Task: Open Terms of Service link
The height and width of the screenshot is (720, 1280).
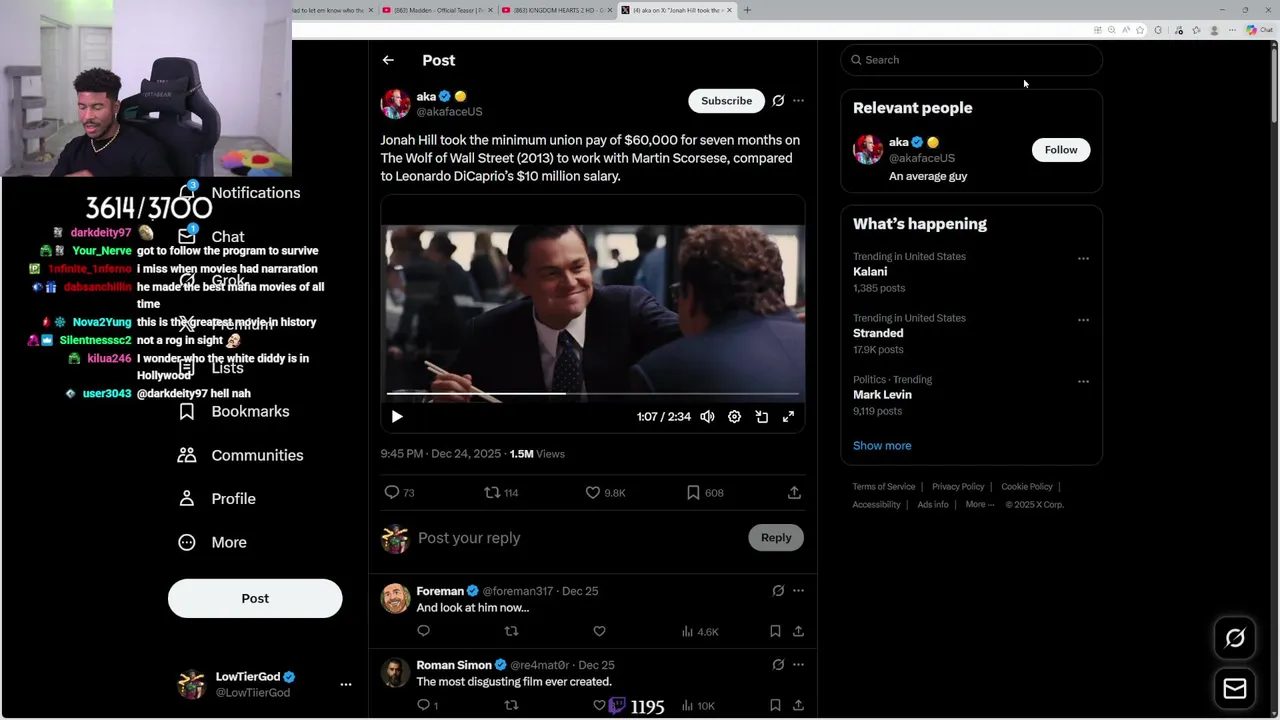Action: coord(883,487)
